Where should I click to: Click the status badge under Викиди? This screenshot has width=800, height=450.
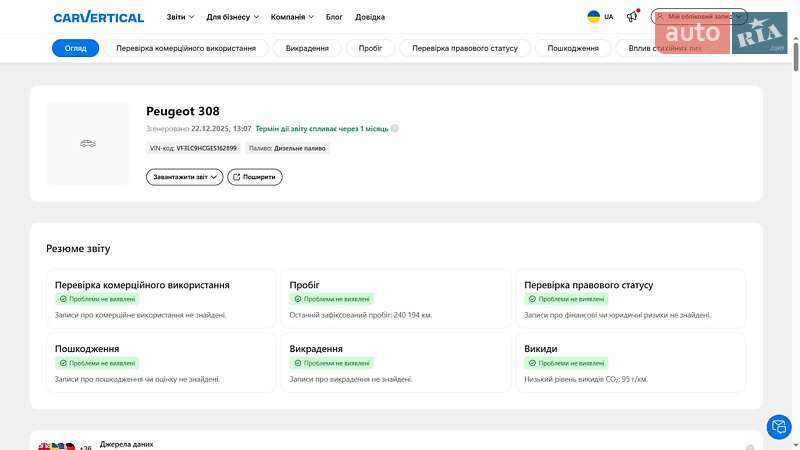566,363
